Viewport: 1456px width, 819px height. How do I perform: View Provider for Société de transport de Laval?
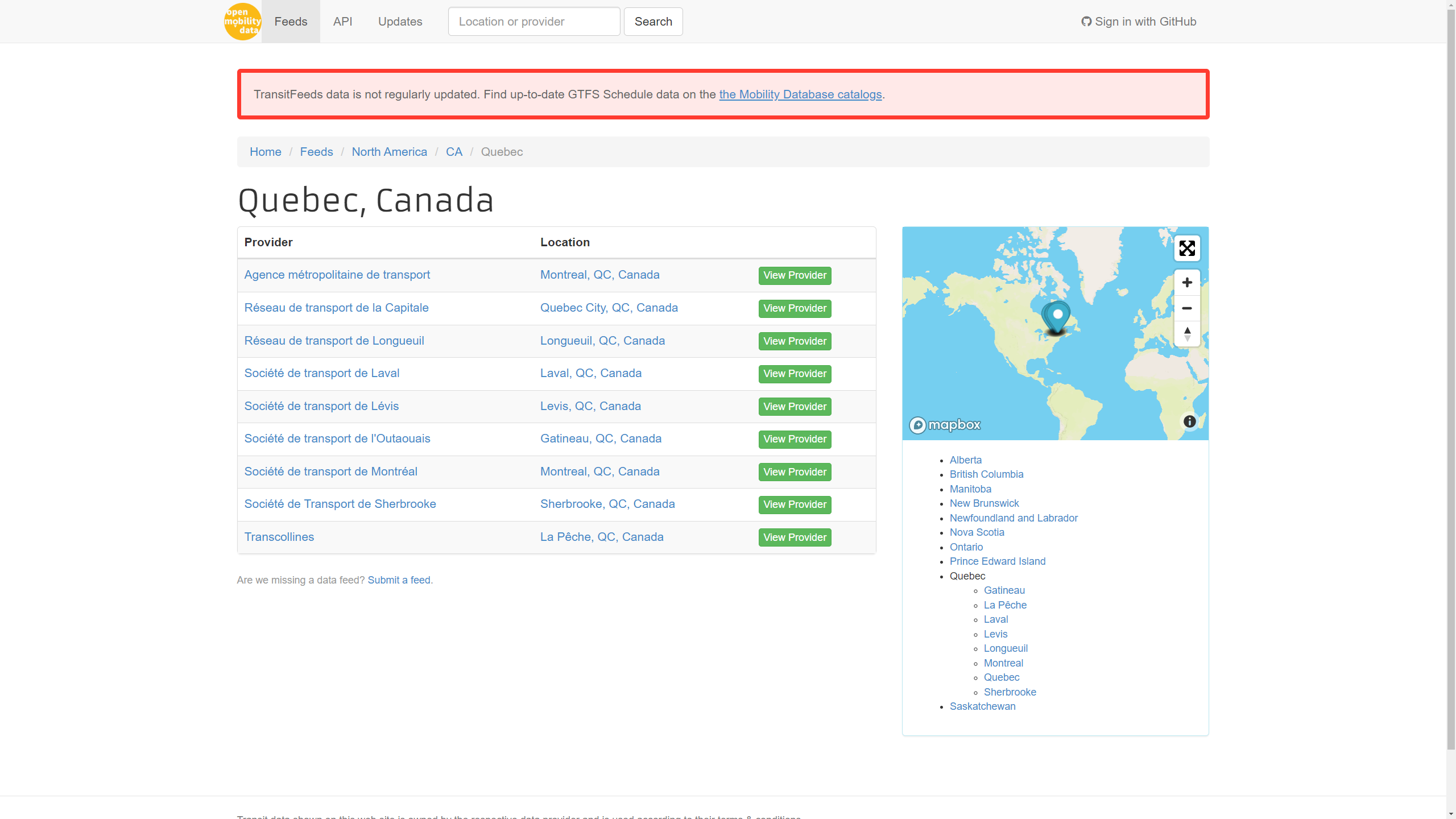795,374
